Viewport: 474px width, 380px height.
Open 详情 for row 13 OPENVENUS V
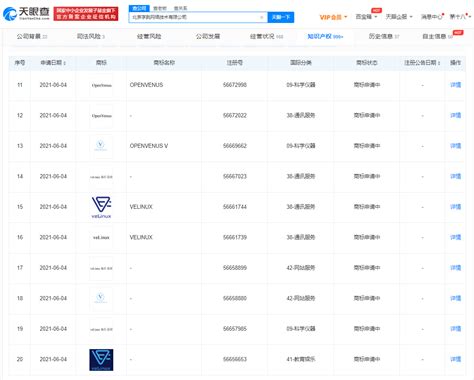tap(455, 146)
